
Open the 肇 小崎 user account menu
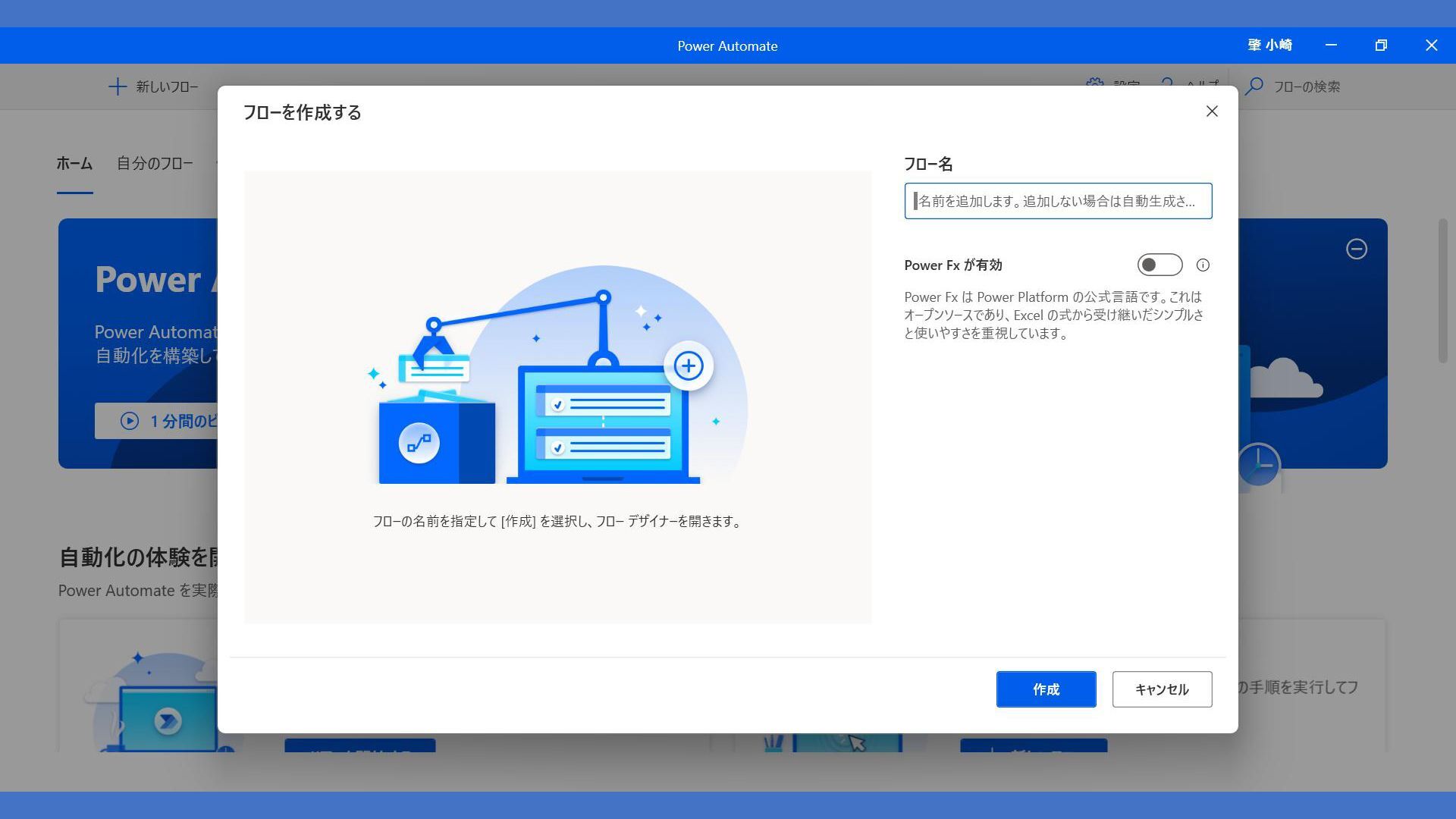[x=1269, y=45]
